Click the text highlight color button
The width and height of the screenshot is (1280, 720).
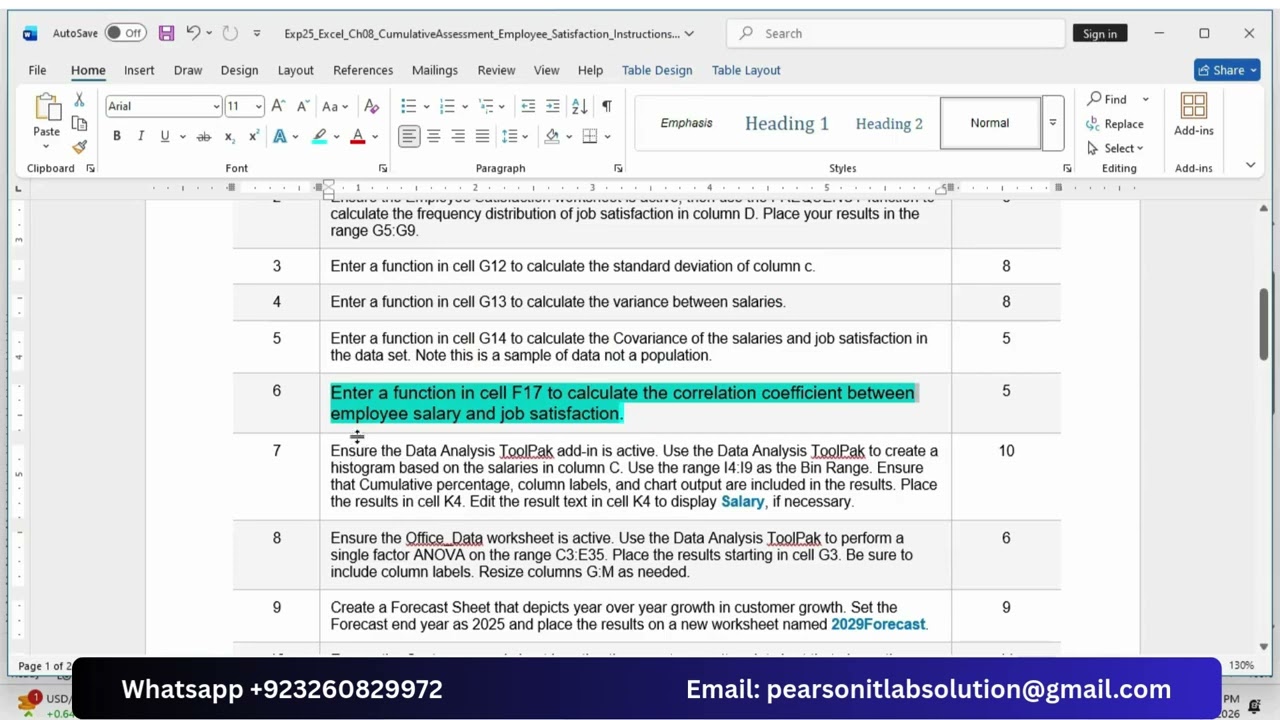[320, 136]
